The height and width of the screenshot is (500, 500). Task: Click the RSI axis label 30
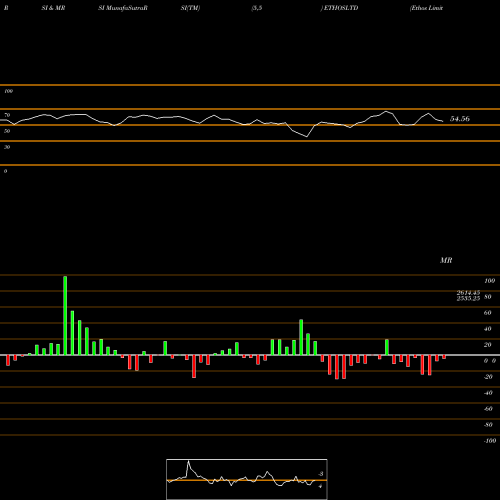(7, 147)
